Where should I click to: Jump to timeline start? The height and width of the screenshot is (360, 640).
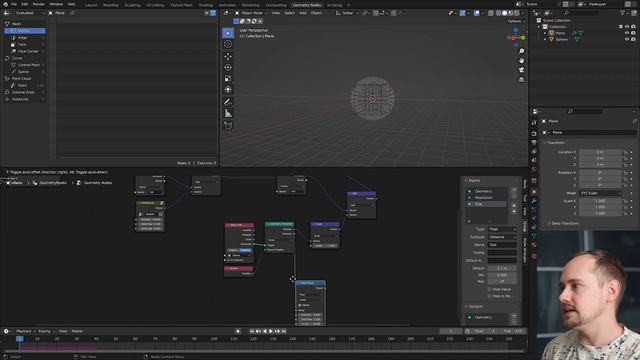coord(252,331)
